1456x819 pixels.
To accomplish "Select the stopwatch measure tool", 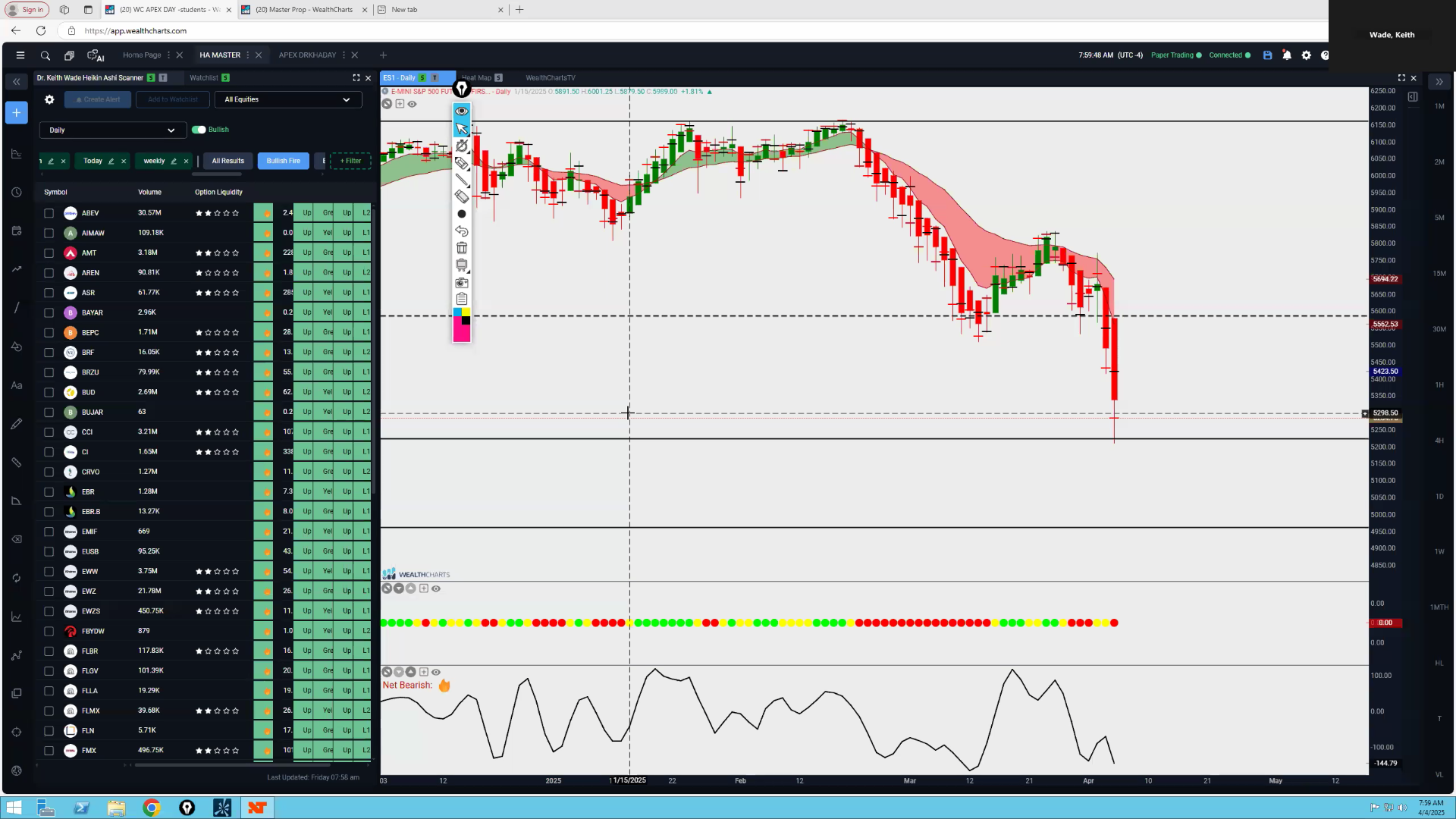I will 462,146.
